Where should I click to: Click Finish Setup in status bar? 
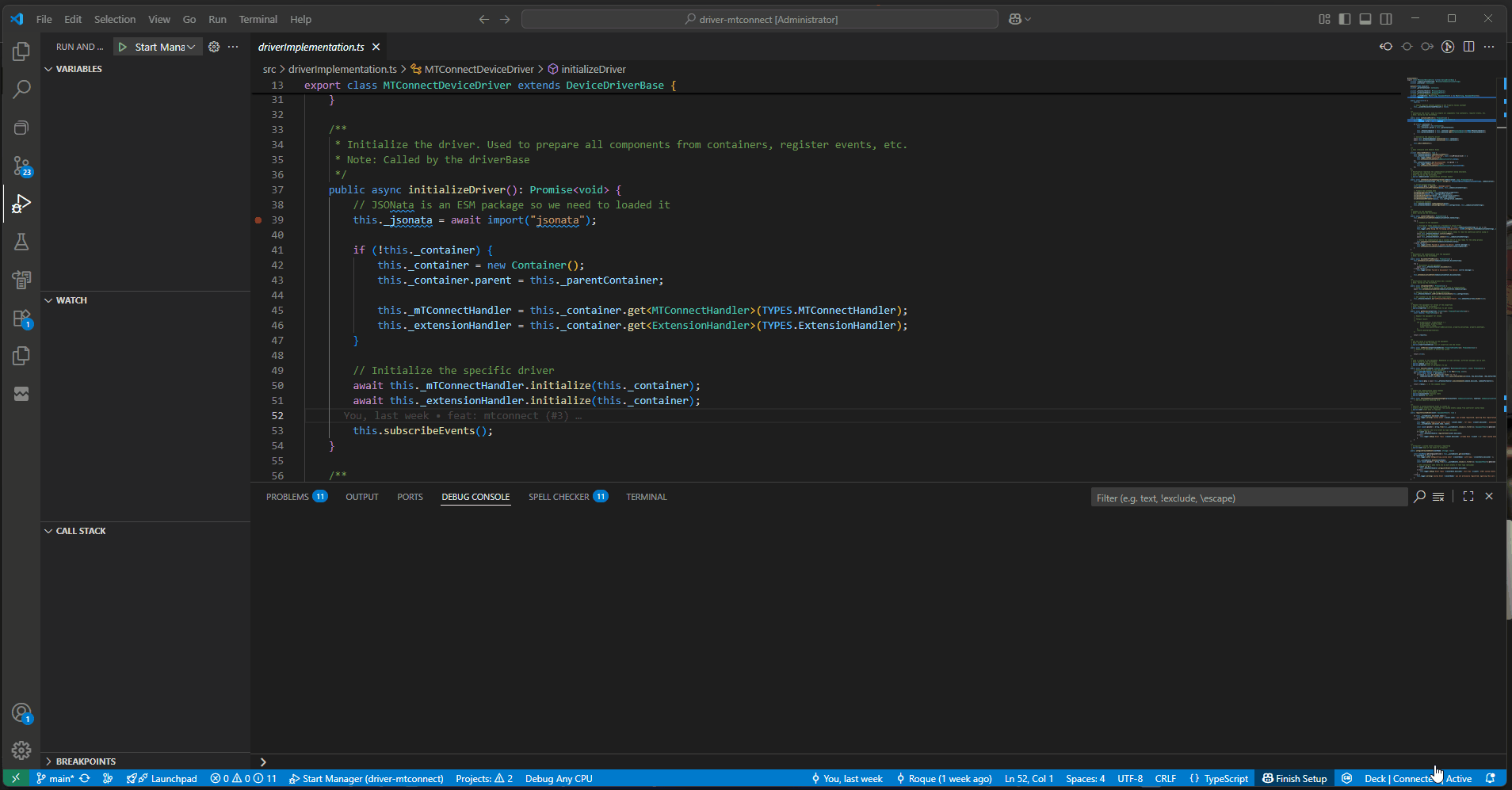point(1295,778)
